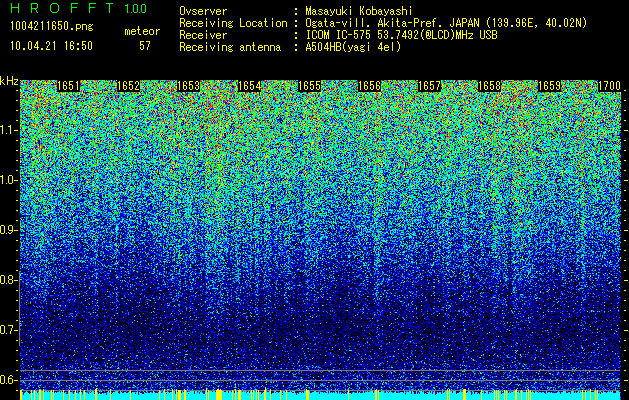The height and width of the screenshot is (400, 629).
Task: Click the 1658 time marker
Action: [489, 86]
